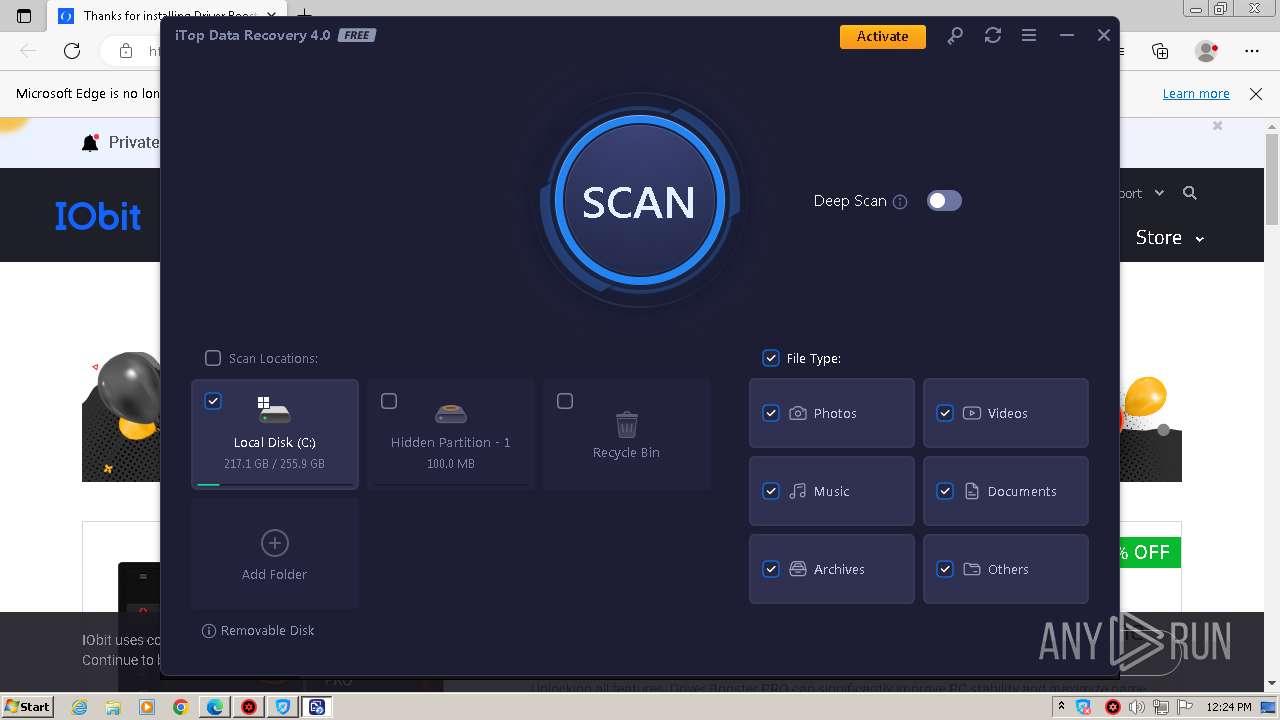Click the 100.0 MB partition size text
Screen dimensions: 1280x720
coord(451,464)
